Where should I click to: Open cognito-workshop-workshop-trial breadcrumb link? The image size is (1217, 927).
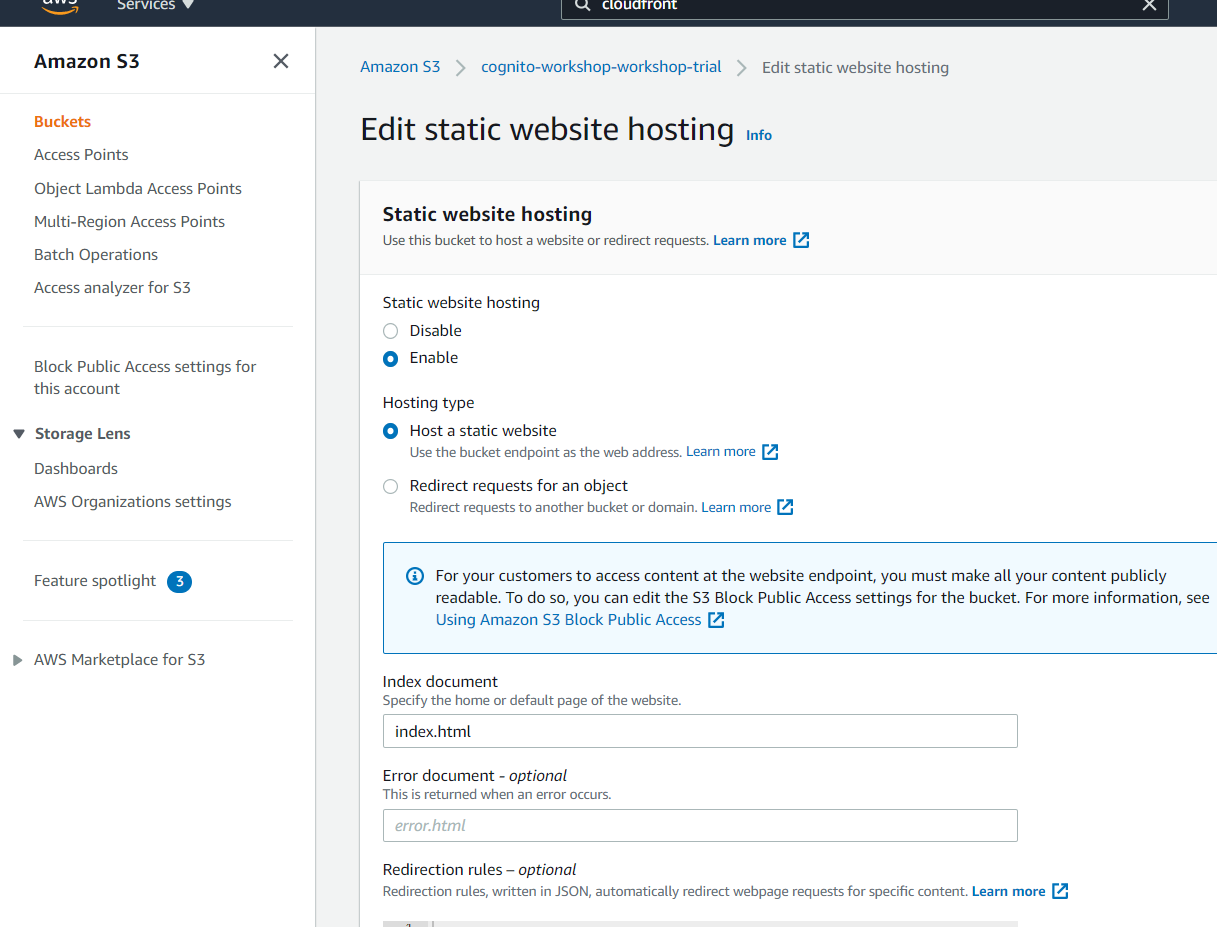tap(601, 67)
